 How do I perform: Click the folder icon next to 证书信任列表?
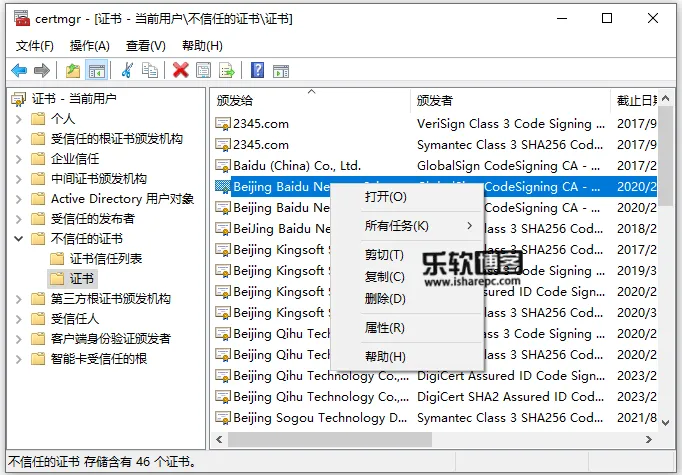pyautogui.click(x=57, y=259)
